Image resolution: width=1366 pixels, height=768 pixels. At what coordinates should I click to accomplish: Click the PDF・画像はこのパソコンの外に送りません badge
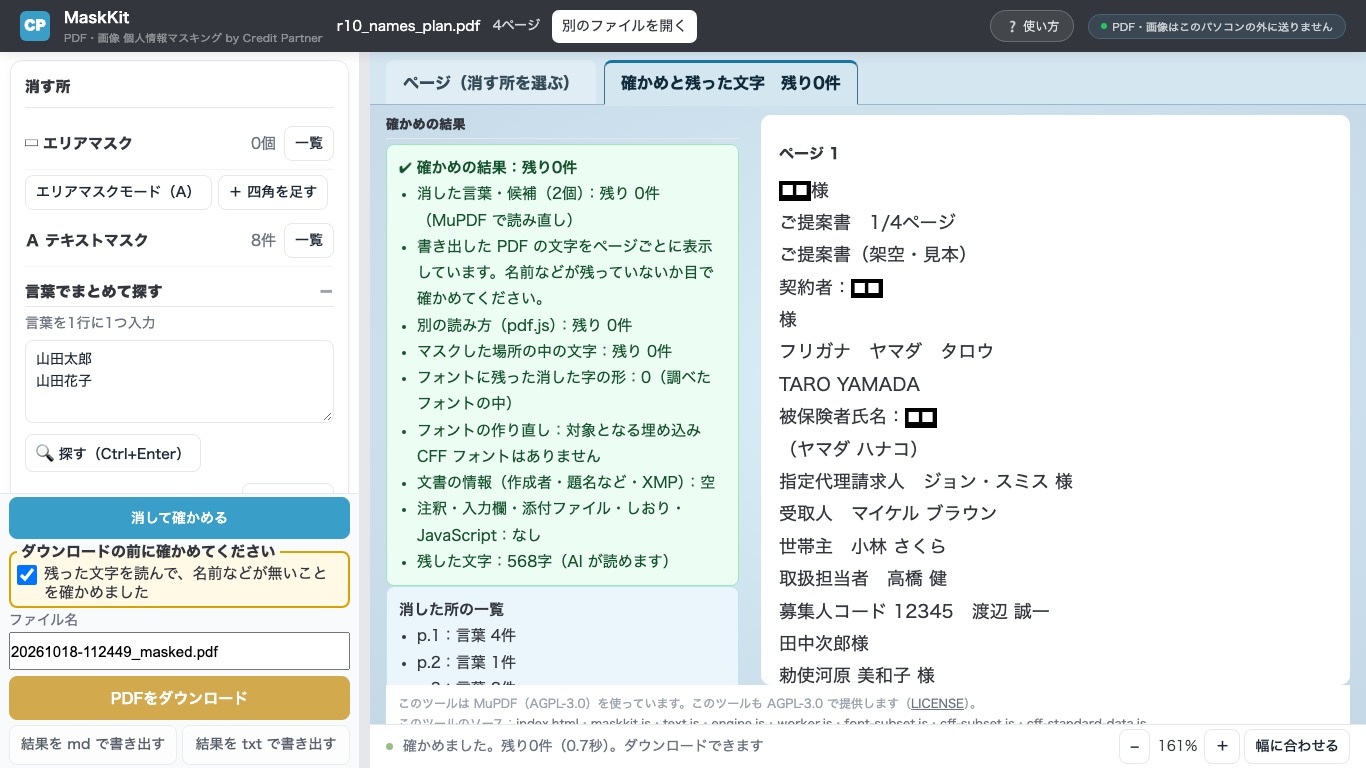pyautogui.click(x=1216, y=27)
